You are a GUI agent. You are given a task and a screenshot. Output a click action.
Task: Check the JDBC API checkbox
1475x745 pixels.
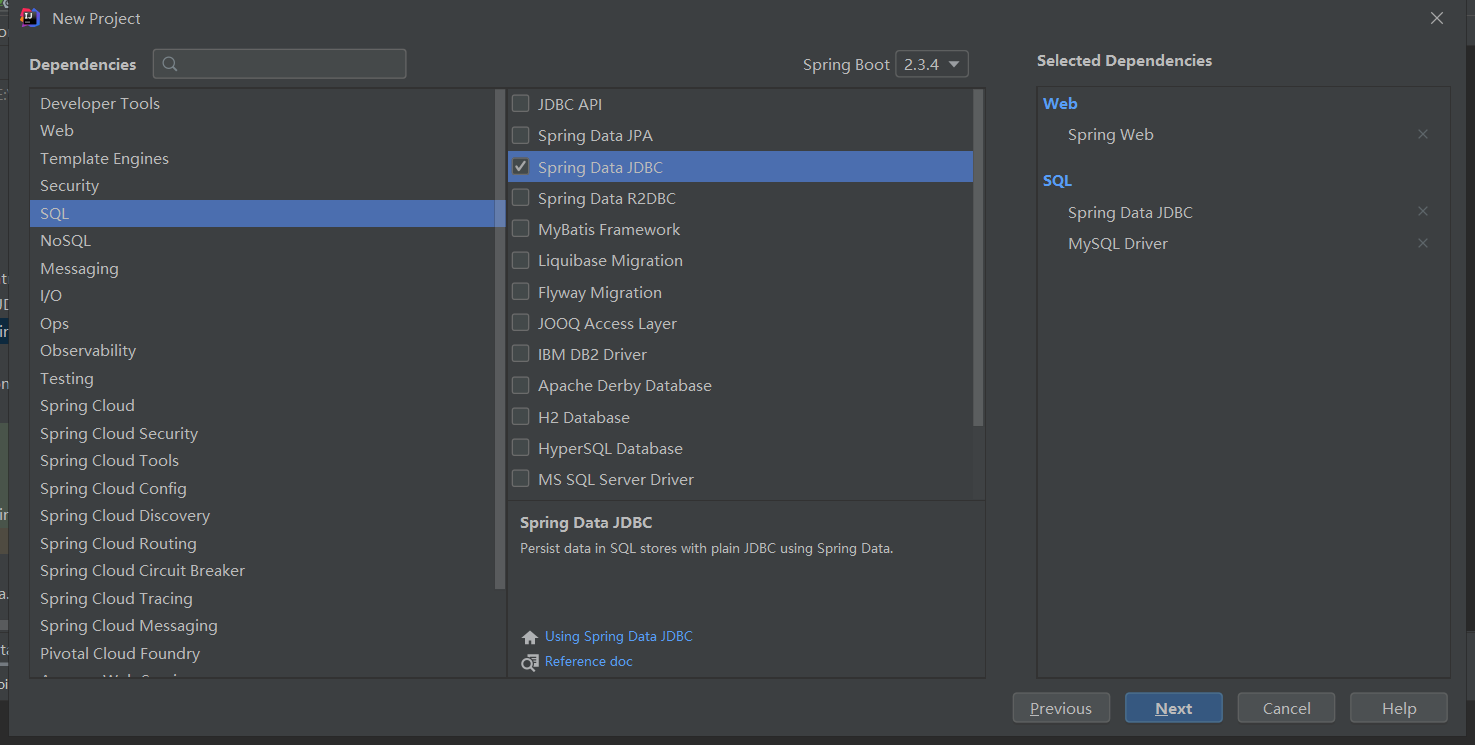521,103
